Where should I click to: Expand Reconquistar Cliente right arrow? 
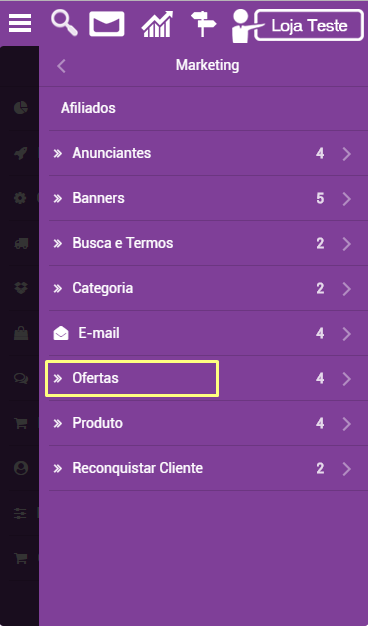[346, 469]
